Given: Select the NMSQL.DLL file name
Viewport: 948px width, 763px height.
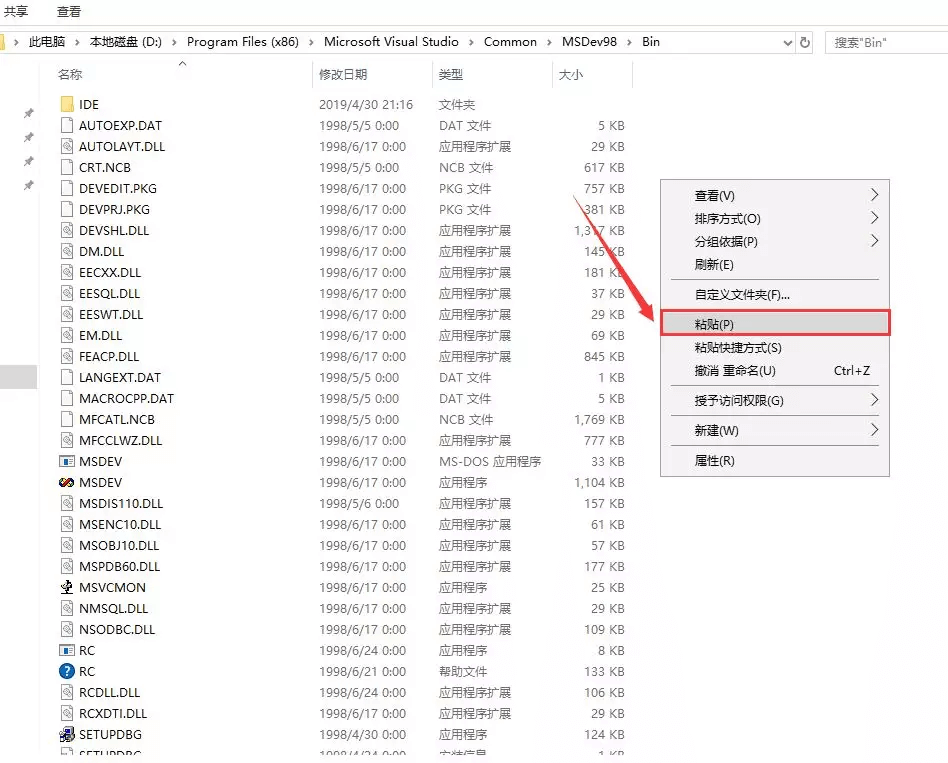Looking at the screenshot, I should (114, 608).
